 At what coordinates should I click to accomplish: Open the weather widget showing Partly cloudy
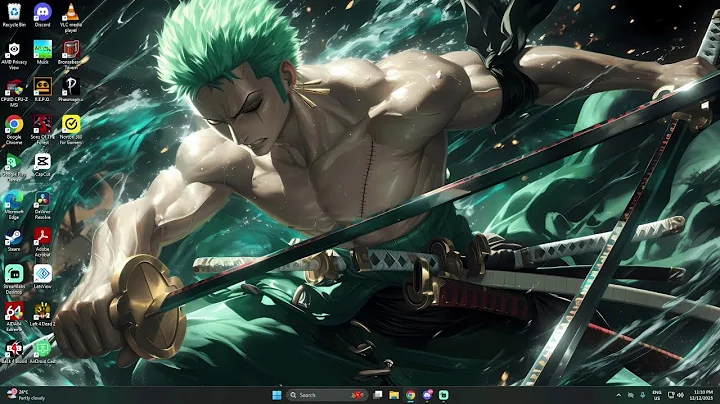(26, 395)
